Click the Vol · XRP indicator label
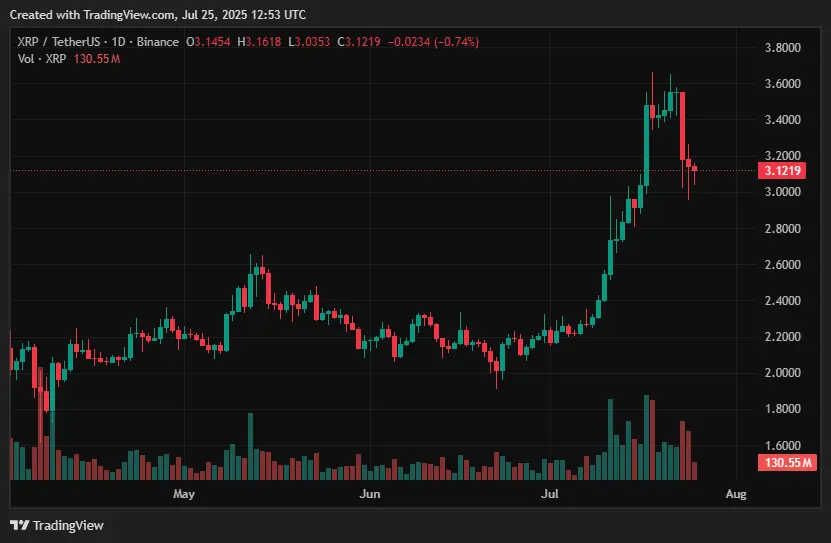 (42, 59)
